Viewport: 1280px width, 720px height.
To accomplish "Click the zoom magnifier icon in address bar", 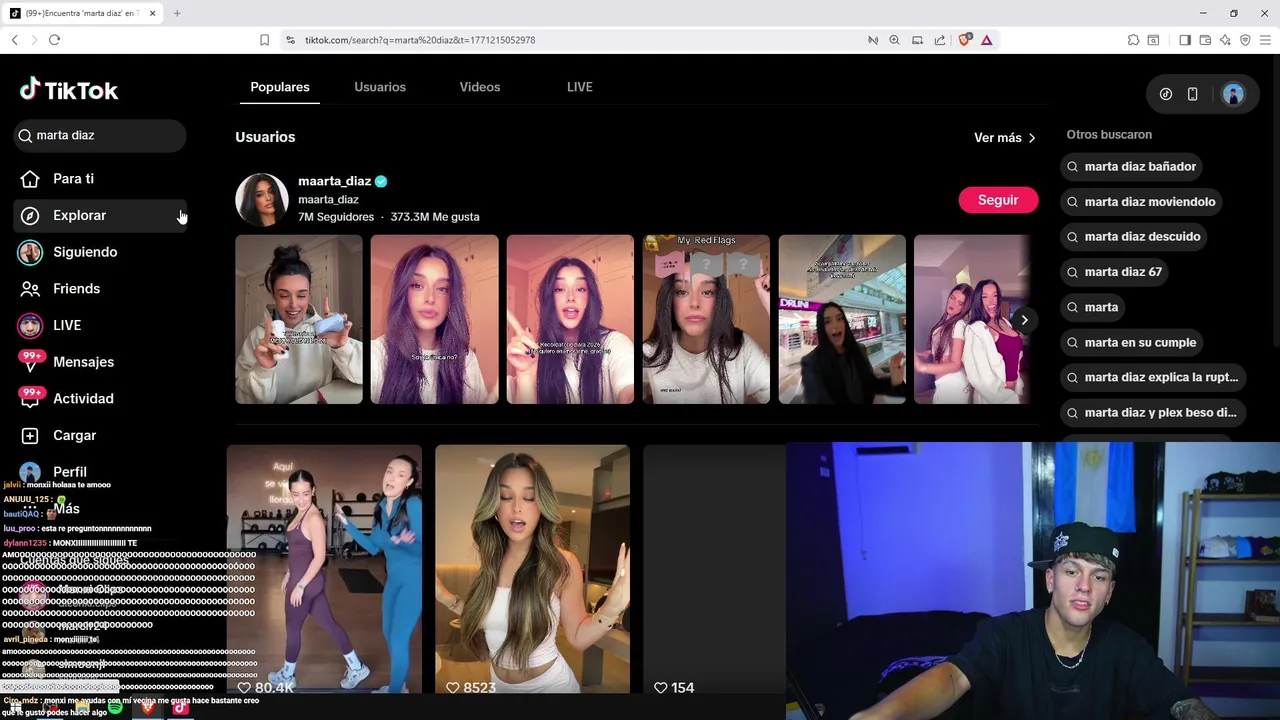I will pos(894,40).
